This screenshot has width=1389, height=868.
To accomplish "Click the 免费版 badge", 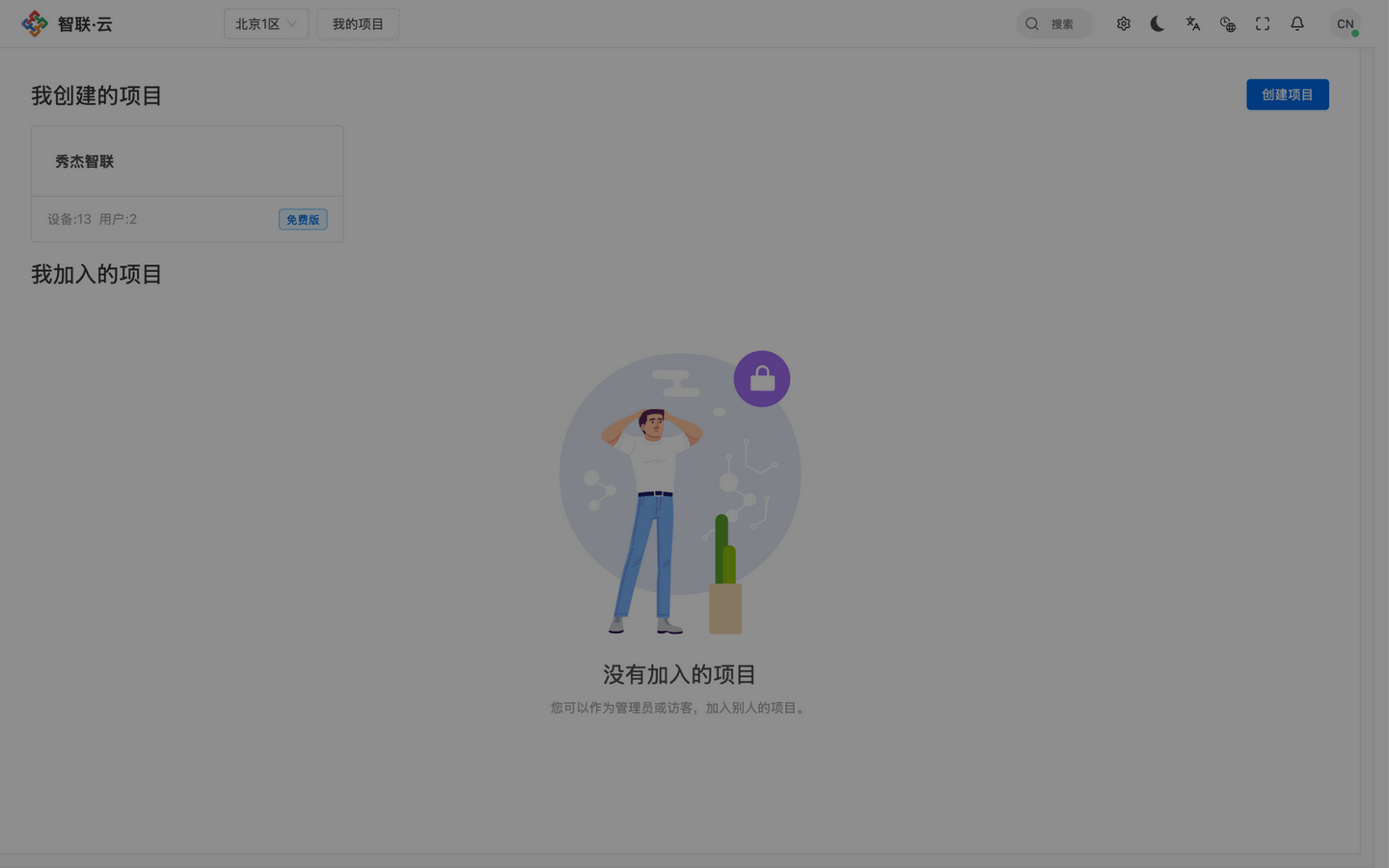I will coord(303,220).
